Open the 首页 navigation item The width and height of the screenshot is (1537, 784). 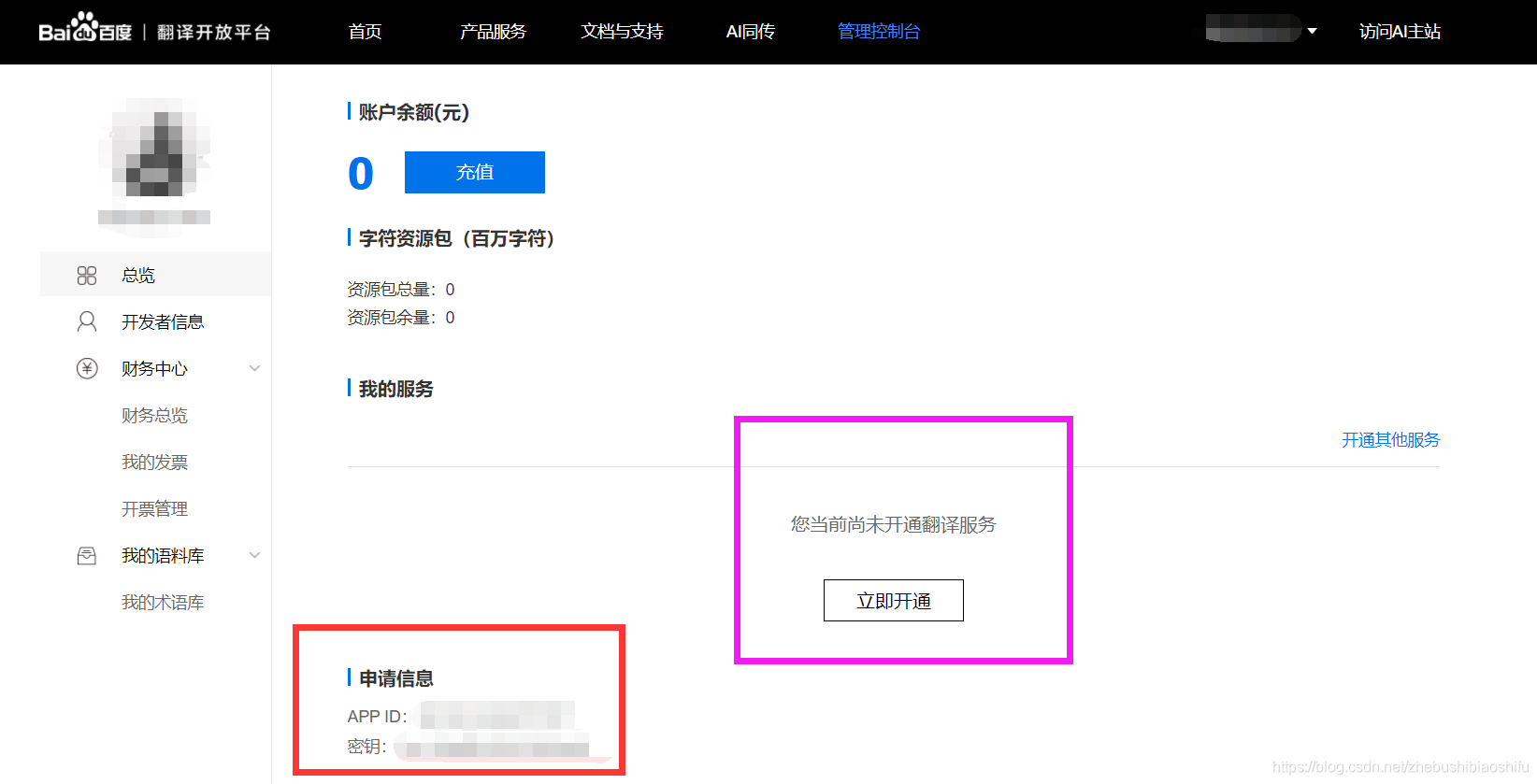(x=365, y=32)
